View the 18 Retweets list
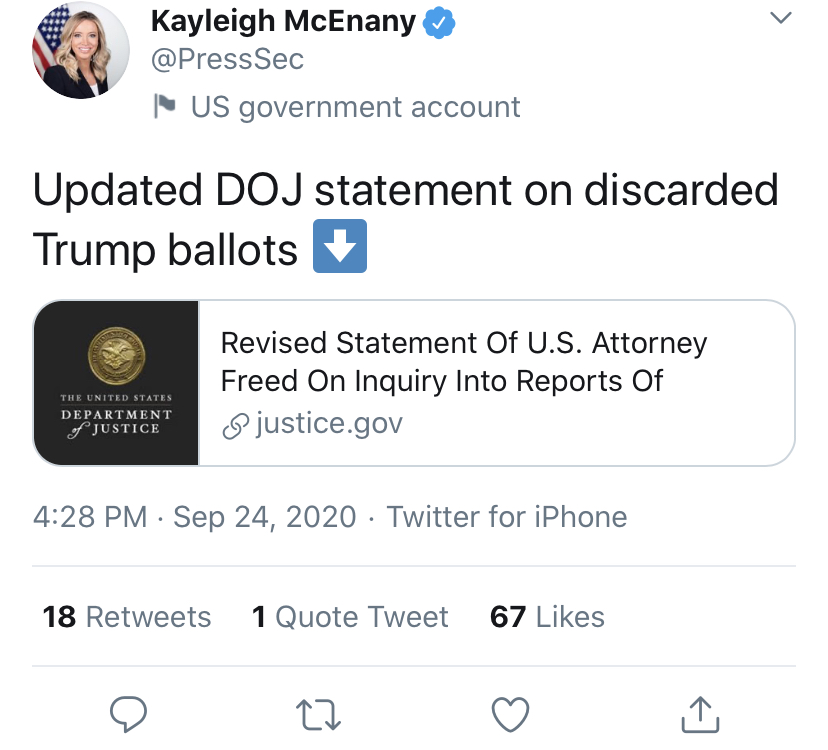This screenshot has width=828, height=750. (x=127, y=617)
